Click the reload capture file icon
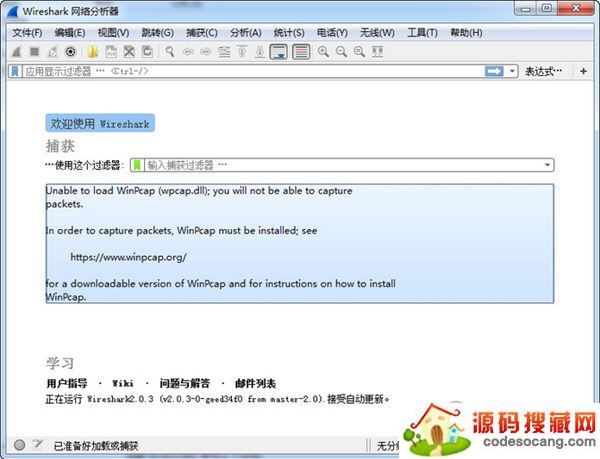600x459 pixels. pyautogui.click(x=147, y=52)
